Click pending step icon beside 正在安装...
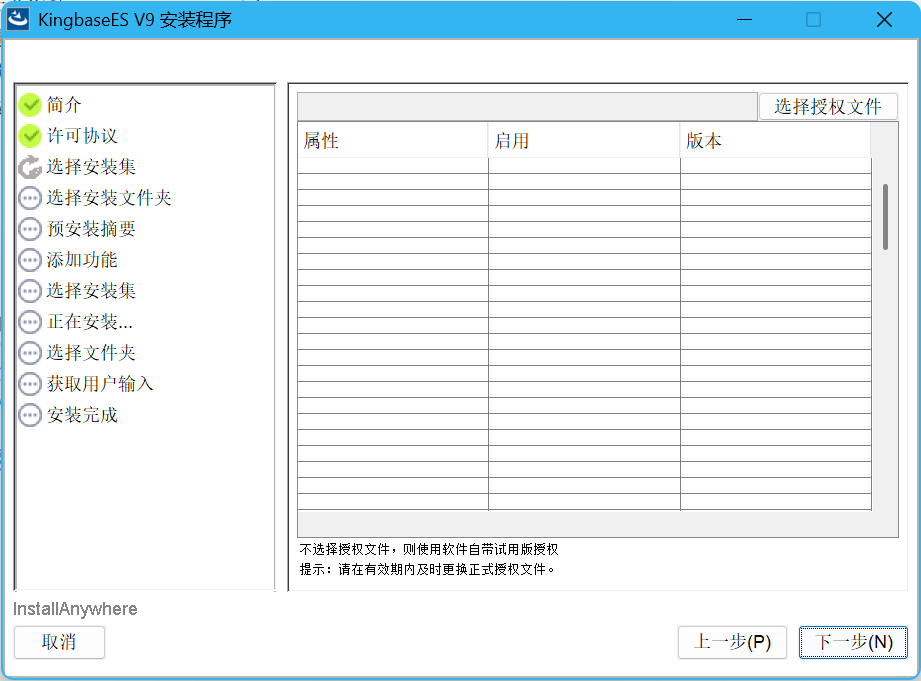921x681 pixels. pyautogui.click(x=29, y=322)
